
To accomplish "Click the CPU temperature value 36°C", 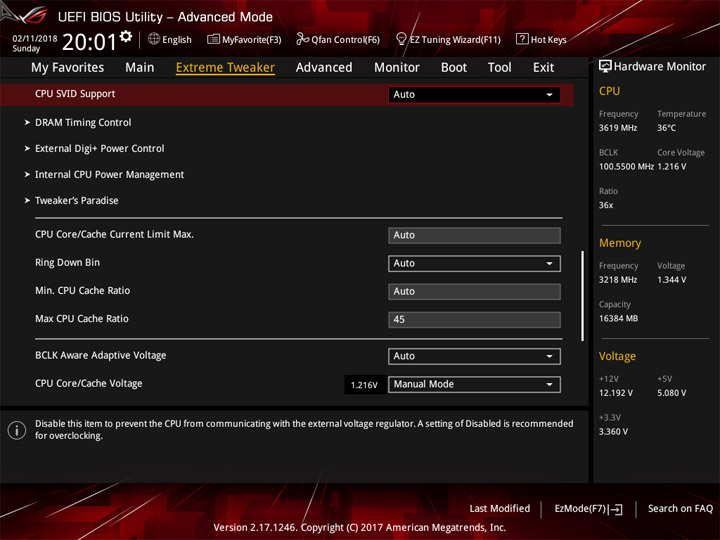I will pyautogui.click(x=666, y=128).
